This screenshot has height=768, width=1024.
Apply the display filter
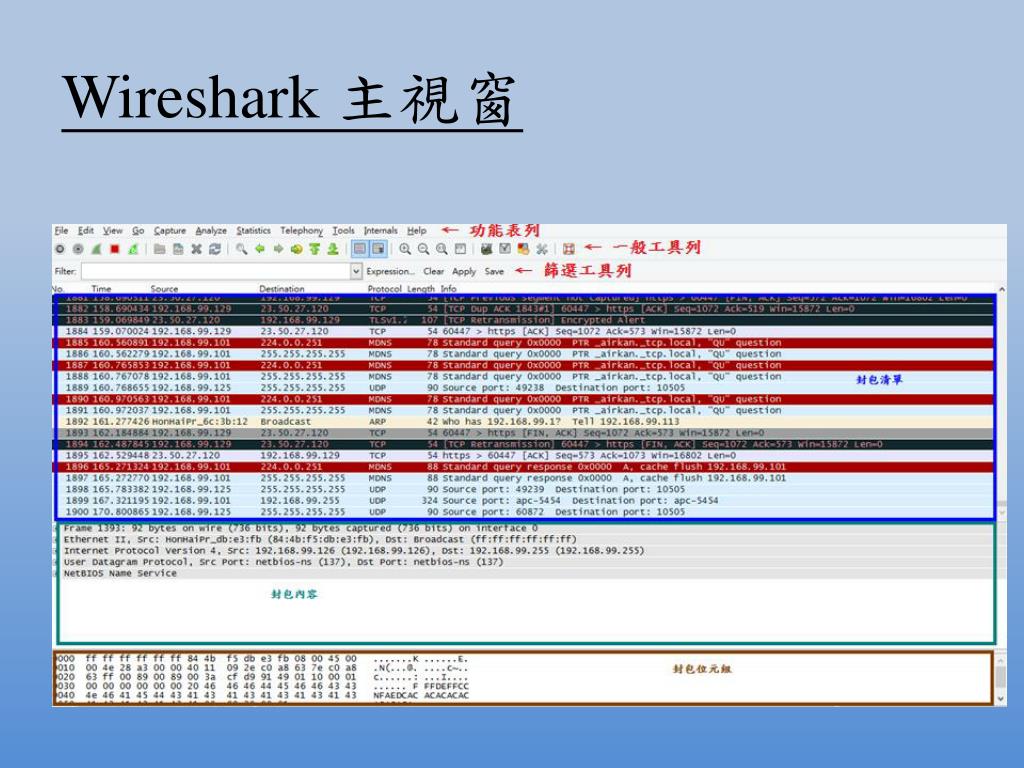[464, 272]
